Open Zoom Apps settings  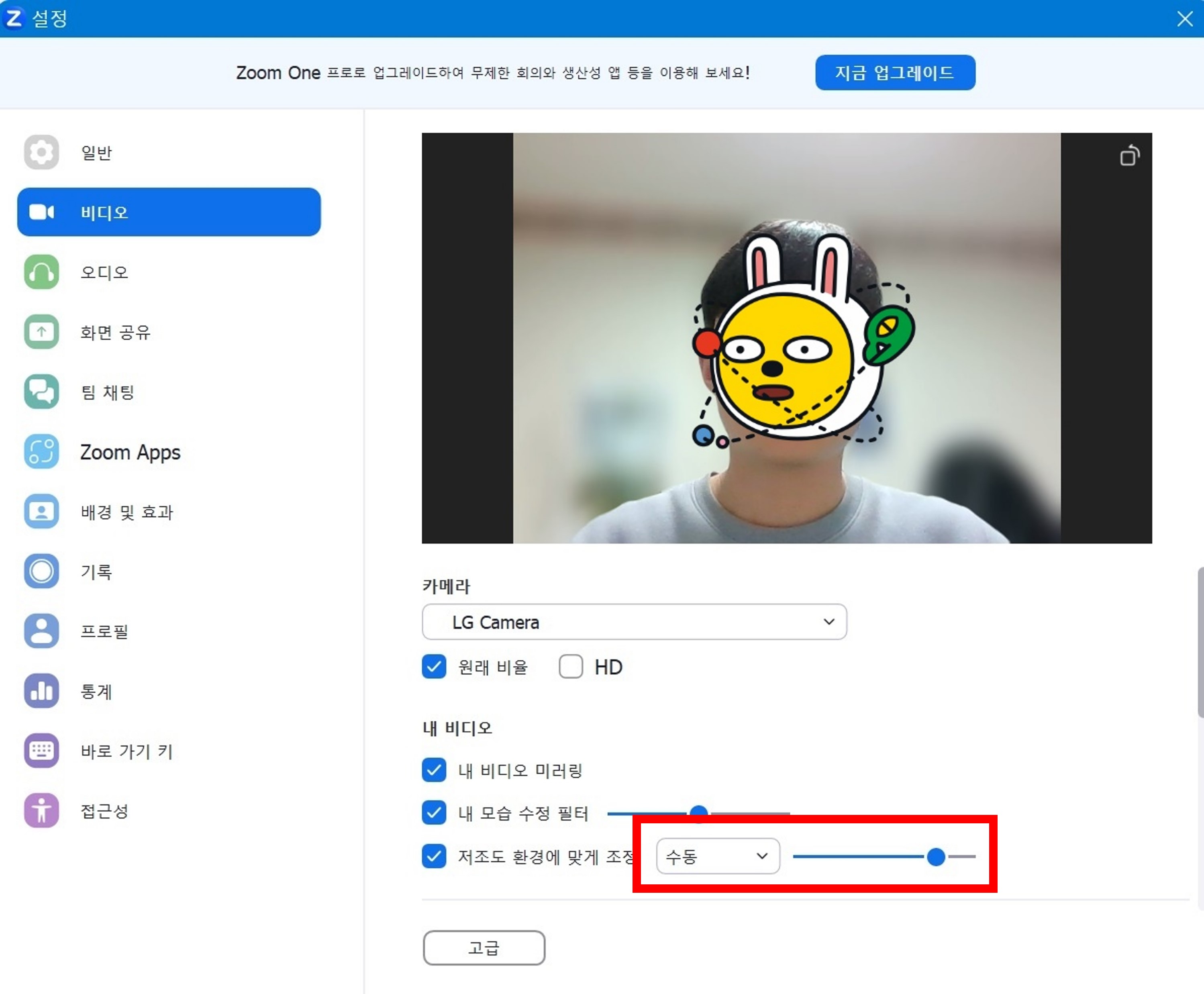pyautogui.click(x=169, y=451)
